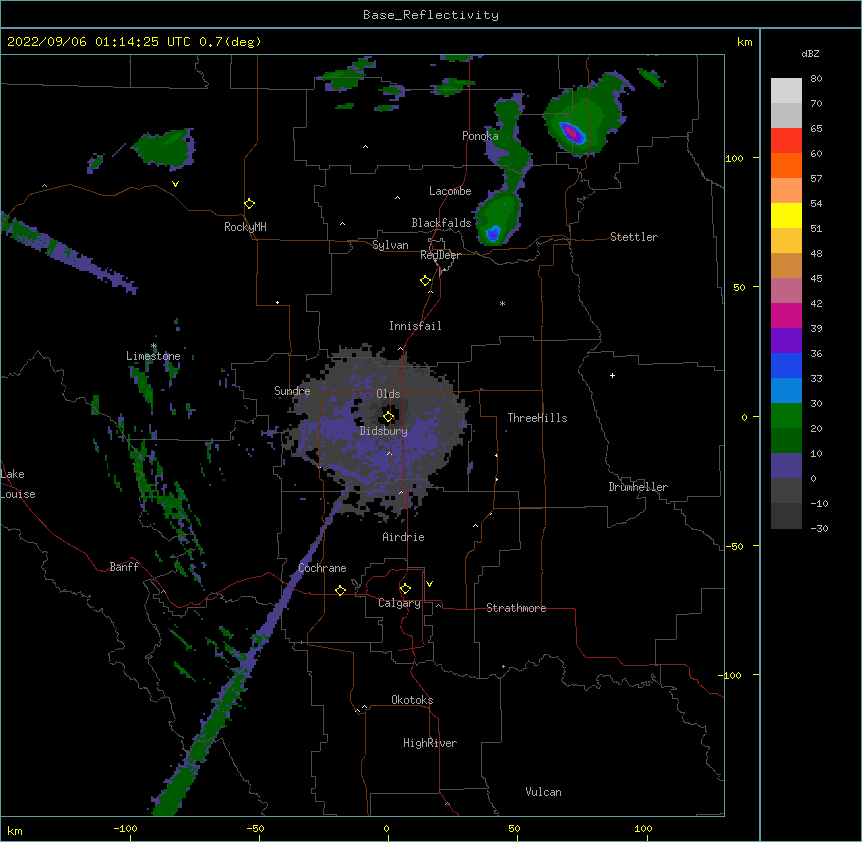Click the 100 tick on the right axis
The height and width of the screenshot is (842, 862).
(x=734, y=158)
